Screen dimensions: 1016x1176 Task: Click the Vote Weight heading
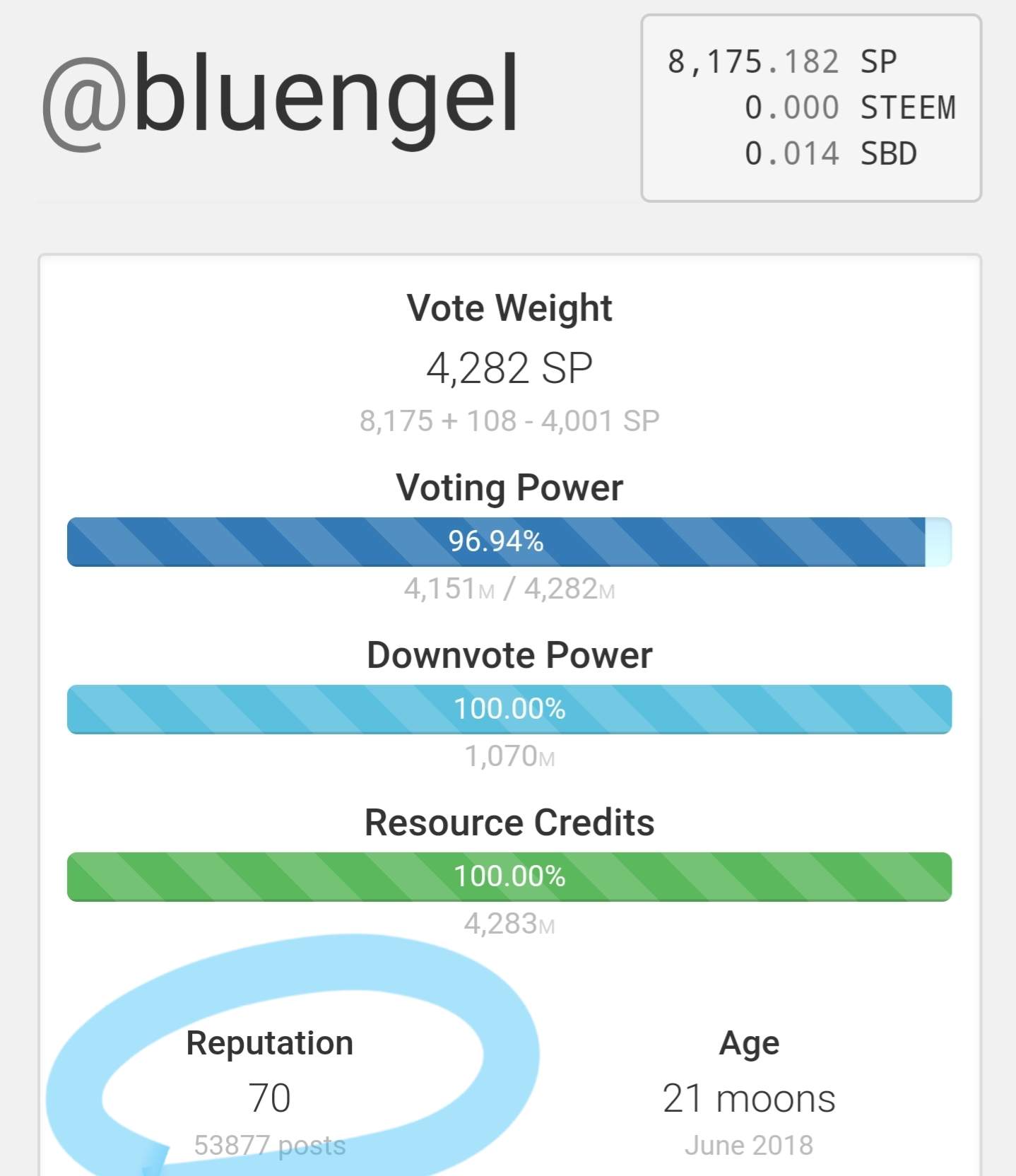tap(509, 308)
